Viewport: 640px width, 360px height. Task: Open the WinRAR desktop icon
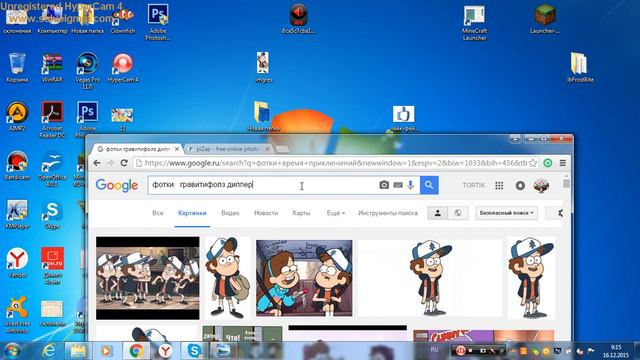[x=52, y=68]
